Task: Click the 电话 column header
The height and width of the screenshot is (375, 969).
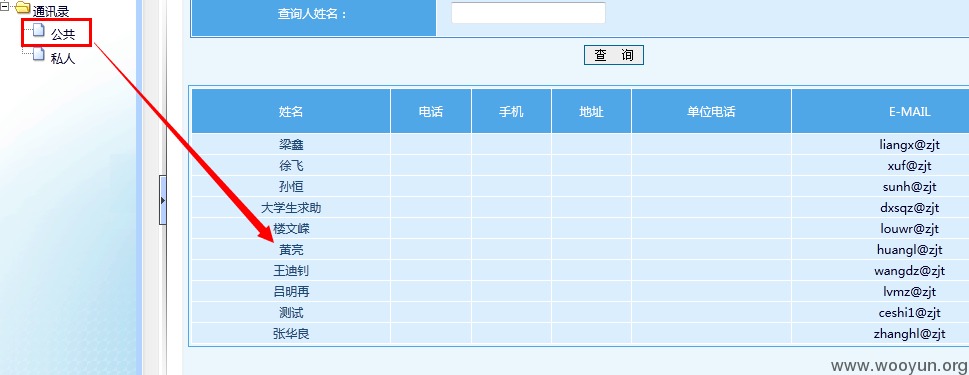Action: (431, 111)
